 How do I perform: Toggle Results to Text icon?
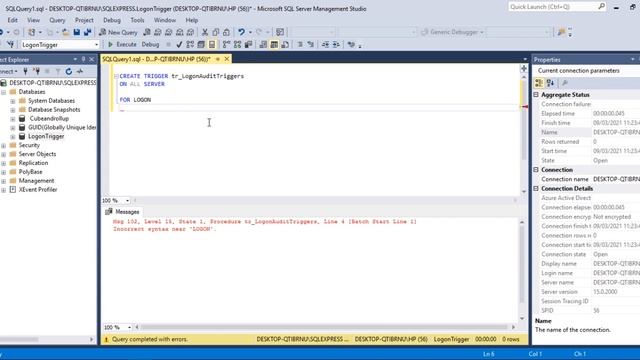263,44
